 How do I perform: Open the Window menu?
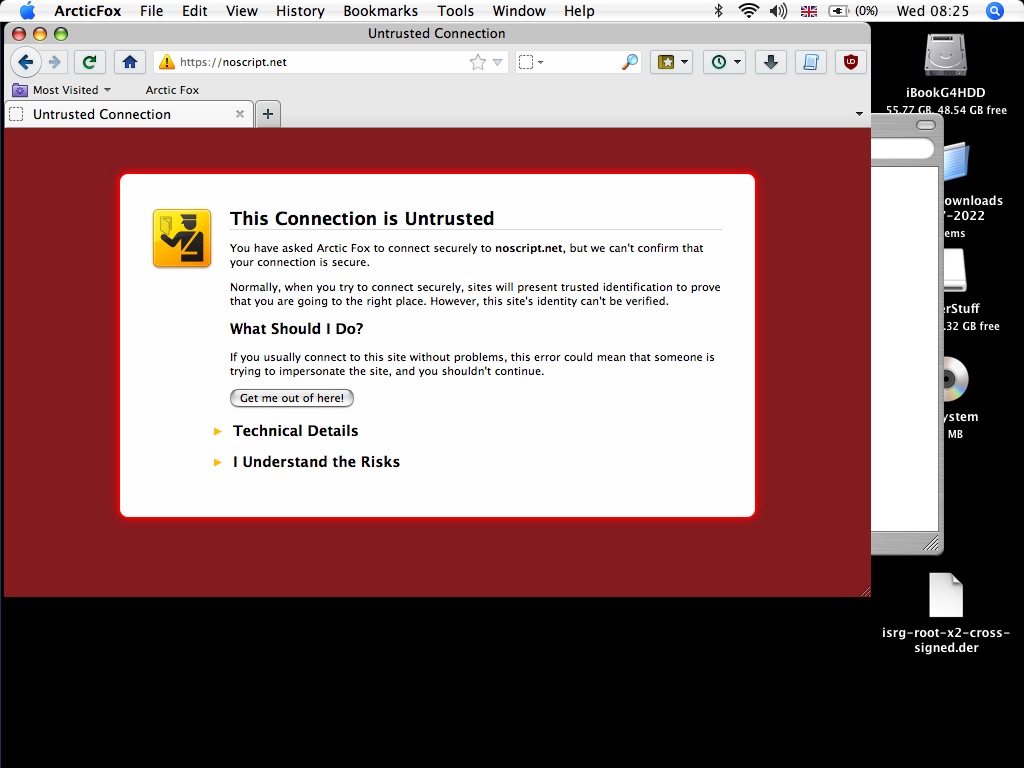[x=519, y=10]
